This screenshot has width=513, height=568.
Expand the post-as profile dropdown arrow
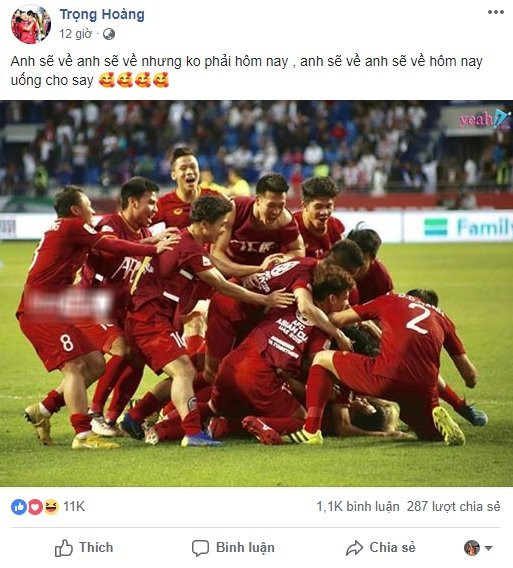pyautogui.click(x=488, y=548)
